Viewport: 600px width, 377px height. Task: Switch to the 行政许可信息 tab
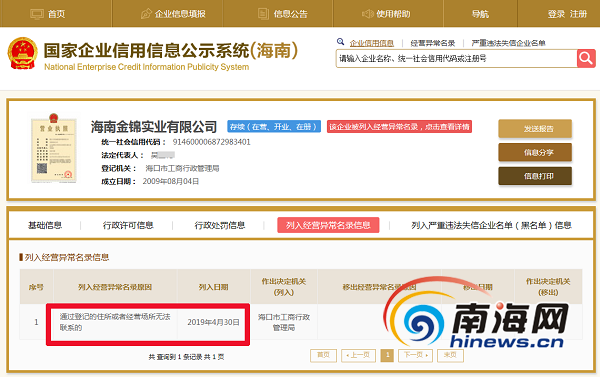[128, 225]
